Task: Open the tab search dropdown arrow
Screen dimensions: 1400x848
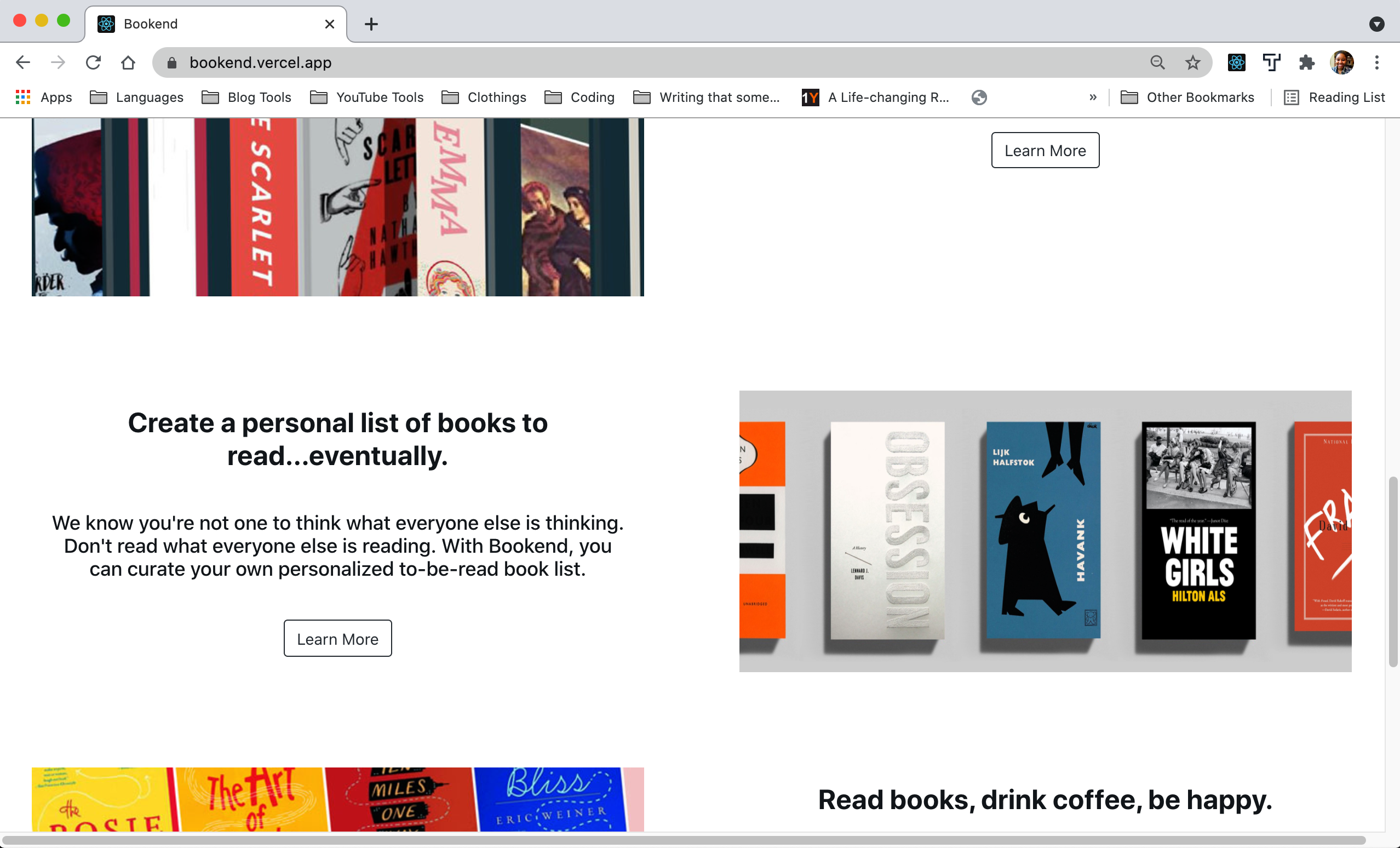Action: (1376, 24)
